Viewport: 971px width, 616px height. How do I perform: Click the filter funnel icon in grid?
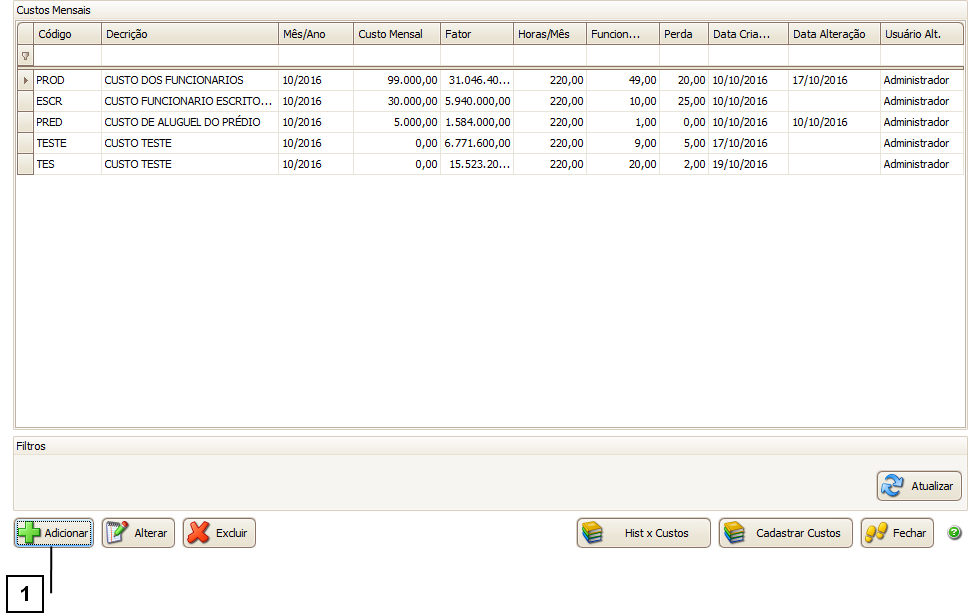(x=25, y=57)
